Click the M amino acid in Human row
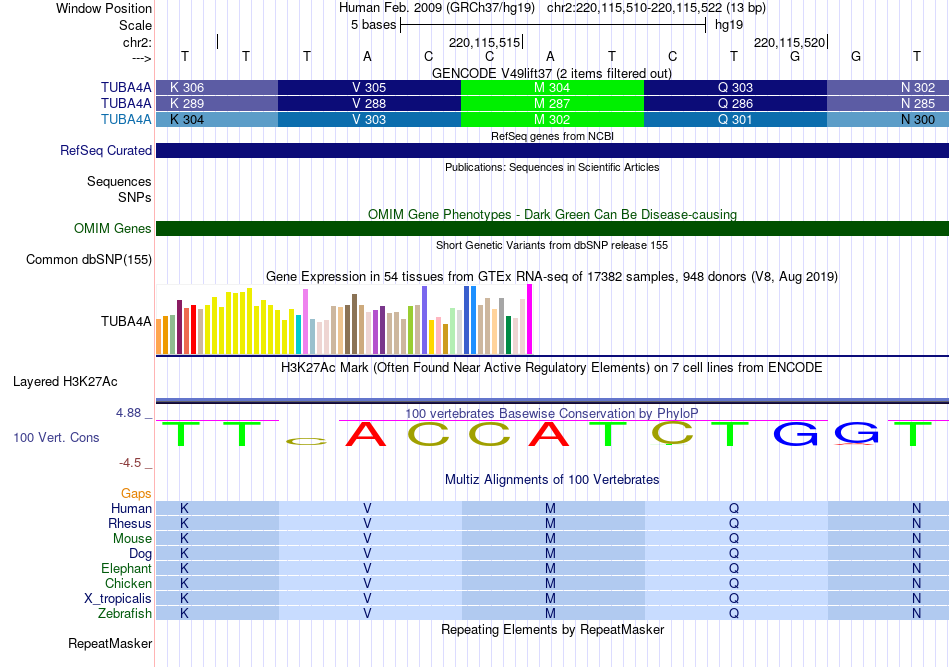The height and width of the screenshot is (667, 950). [x=550, y=508]
